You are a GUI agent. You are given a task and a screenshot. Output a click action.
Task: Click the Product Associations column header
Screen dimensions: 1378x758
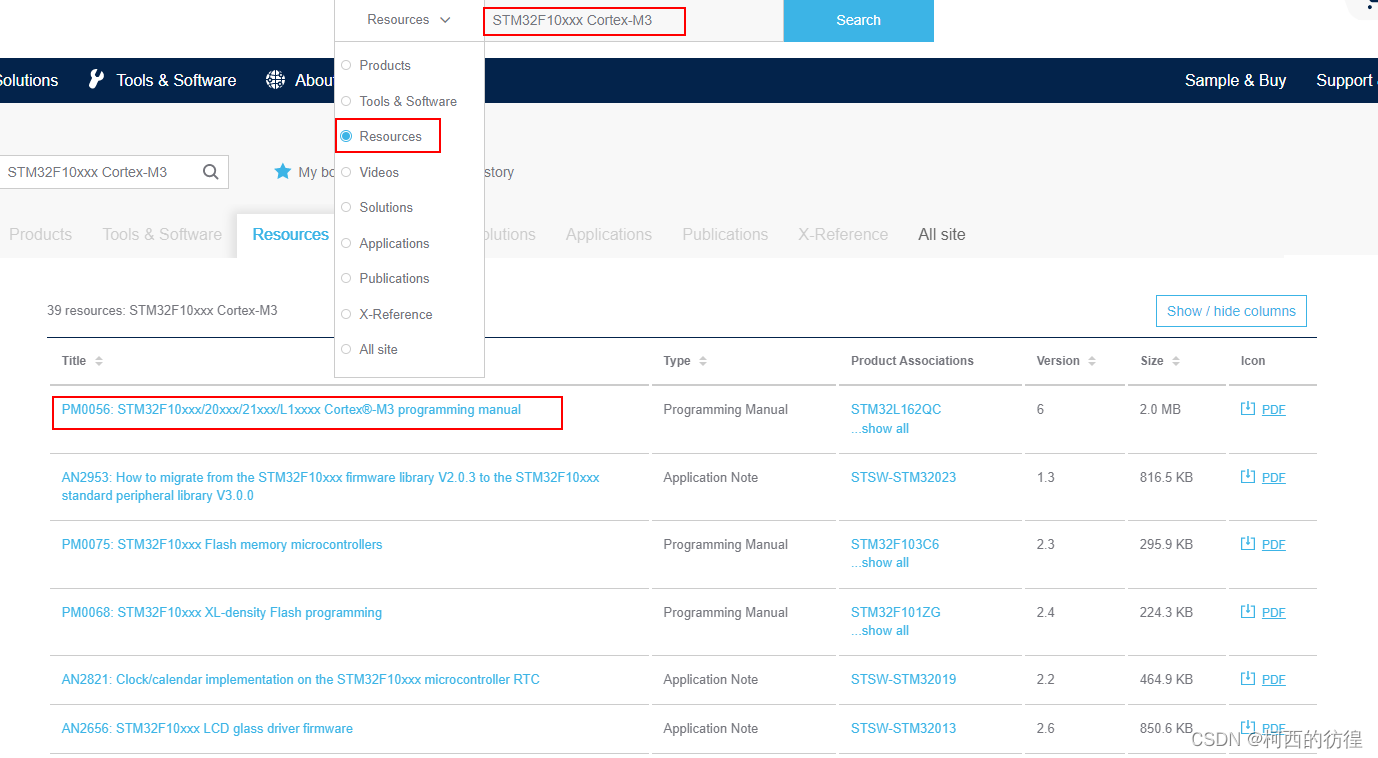click(x=912, y=361)
